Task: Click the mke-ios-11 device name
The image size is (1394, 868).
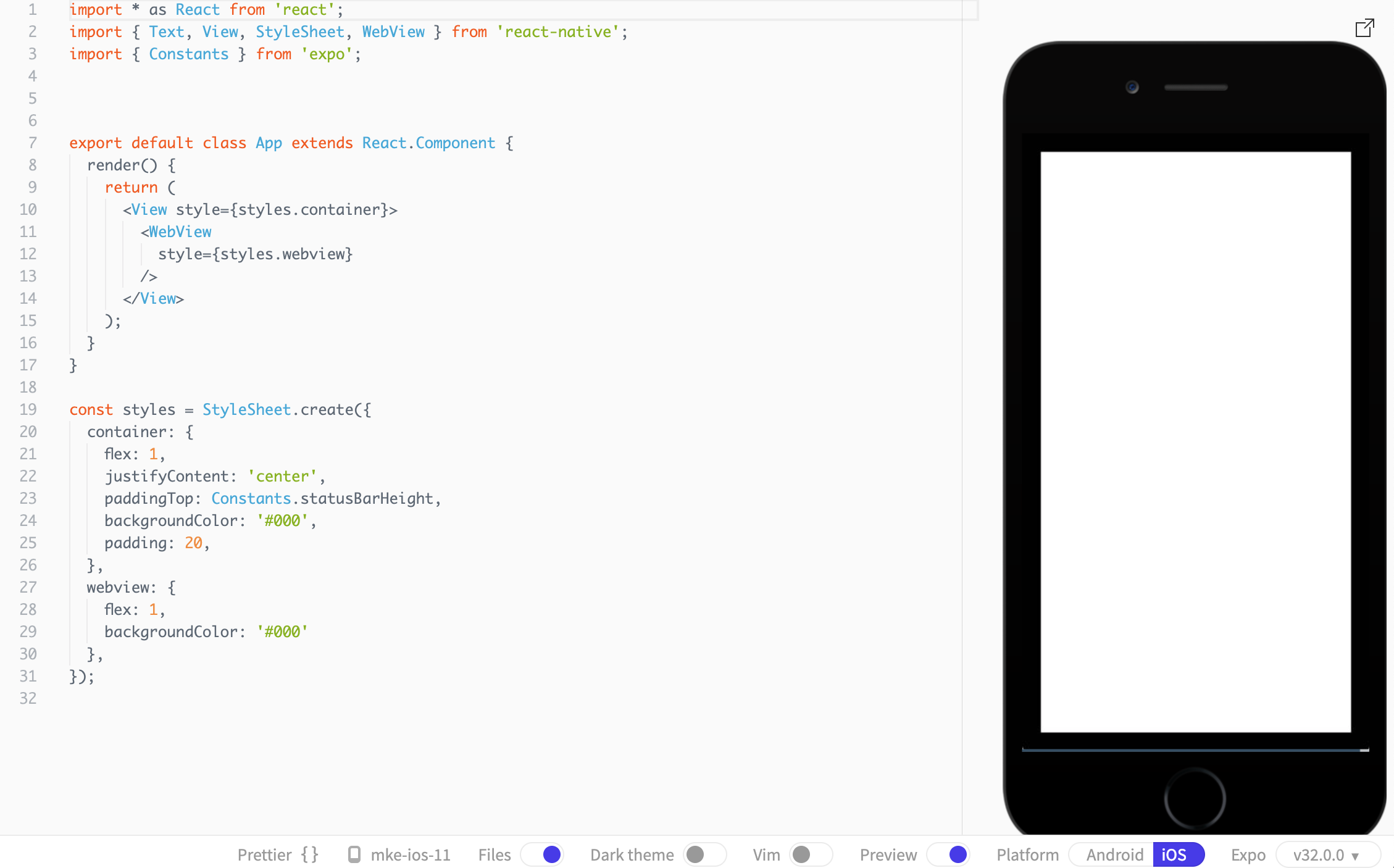Action: (x=410, y=854)
